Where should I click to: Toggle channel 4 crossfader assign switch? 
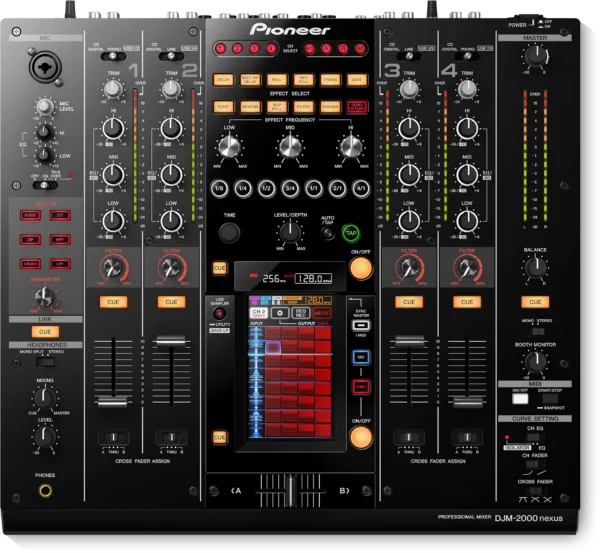[467, 437]
